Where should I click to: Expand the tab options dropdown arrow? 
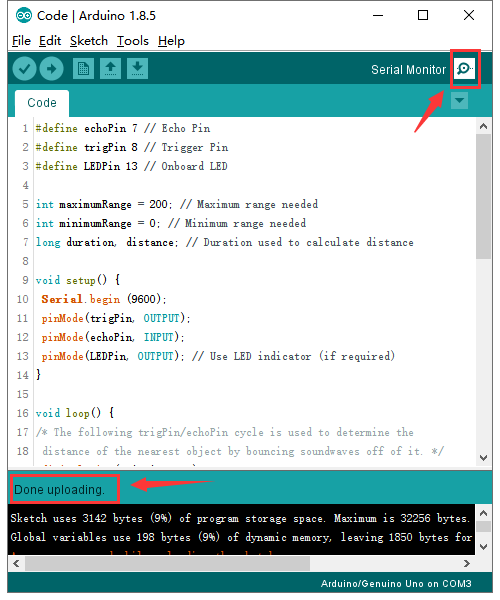[459, 101]
